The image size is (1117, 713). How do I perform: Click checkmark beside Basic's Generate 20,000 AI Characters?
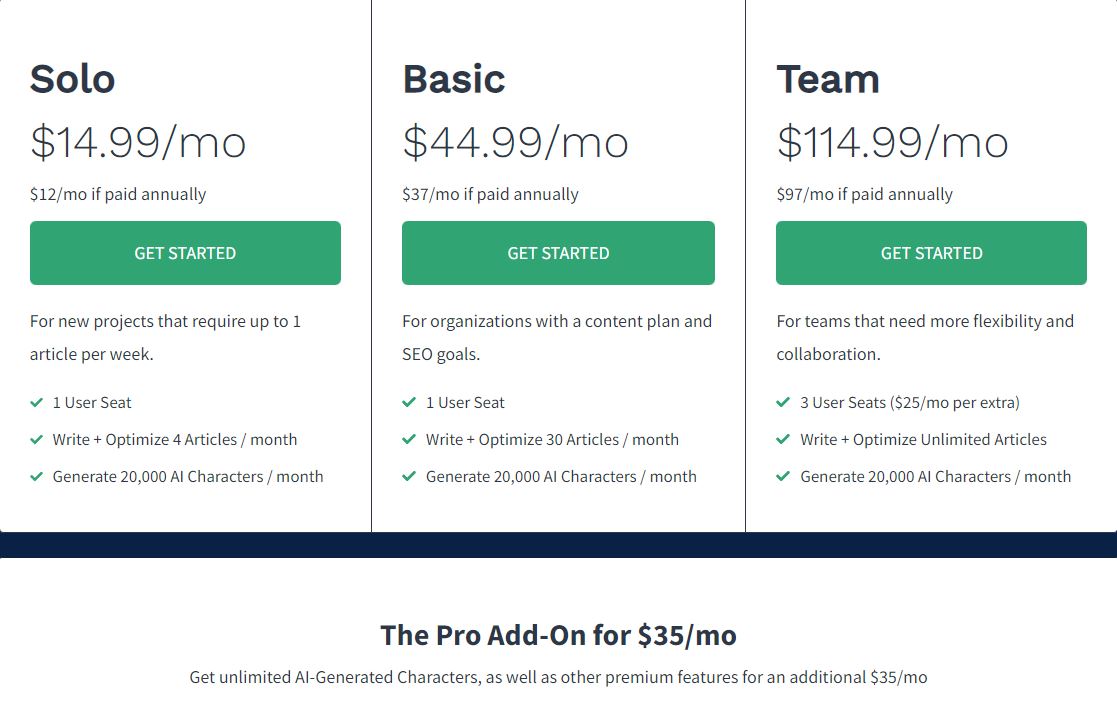click(x=409, y=476)
